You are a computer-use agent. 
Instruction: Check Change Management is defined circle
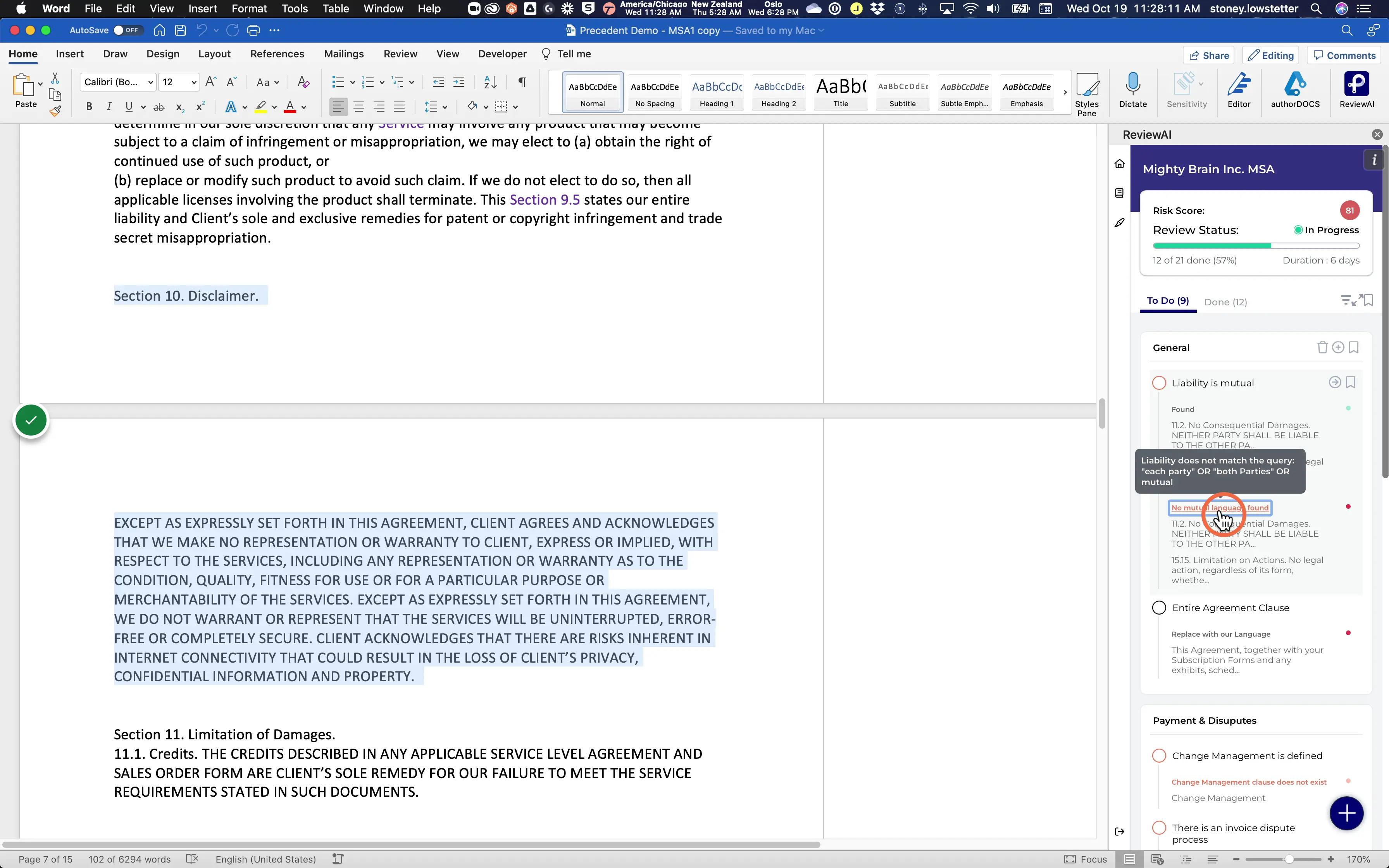pos(1159,756)
